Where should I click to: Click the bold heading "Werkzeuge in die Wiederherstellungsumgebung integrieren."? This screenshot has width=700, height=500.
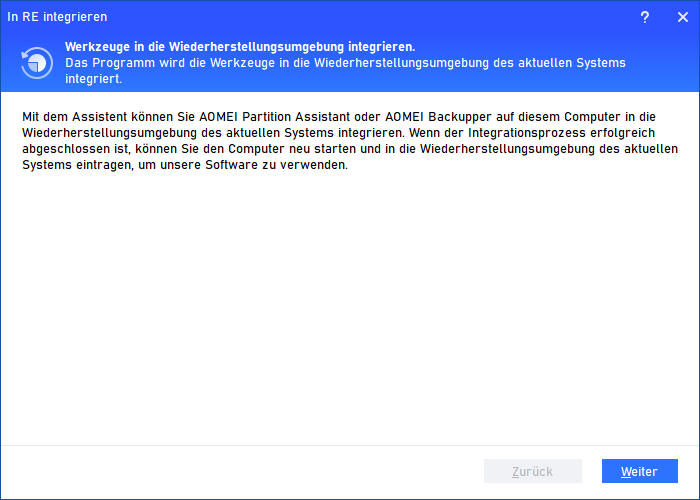[240, 47]
